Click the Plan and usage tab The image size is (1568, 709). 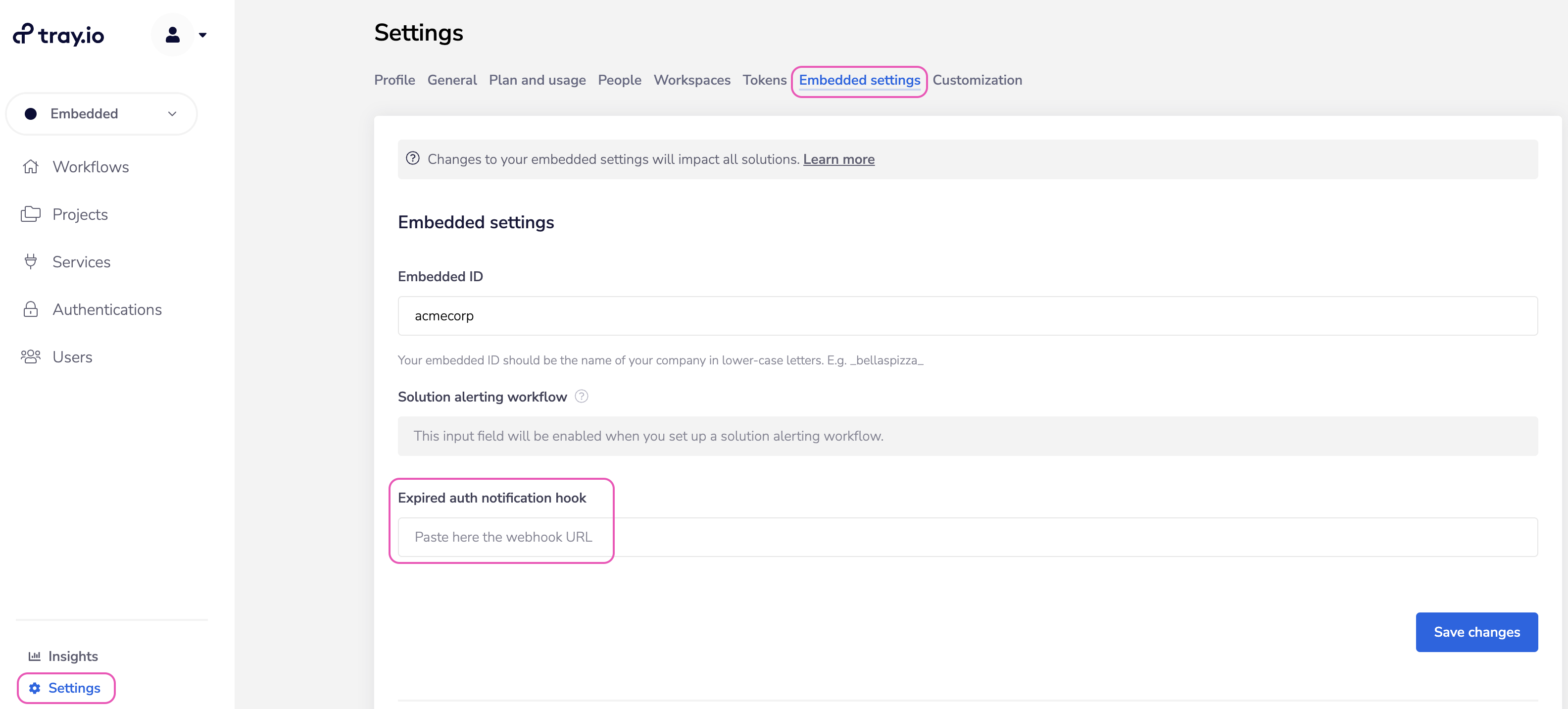tap(537, 80)
